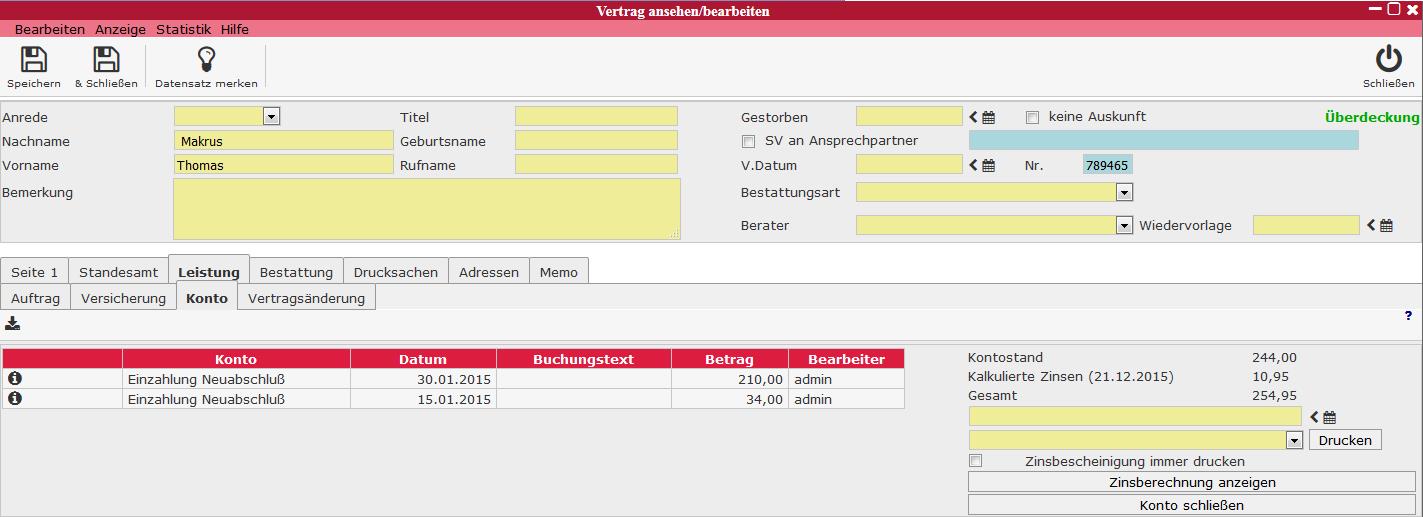Check SV an Ansprechpartner checkbox
Screen dimensions: 1423x517
click(748, 141)
